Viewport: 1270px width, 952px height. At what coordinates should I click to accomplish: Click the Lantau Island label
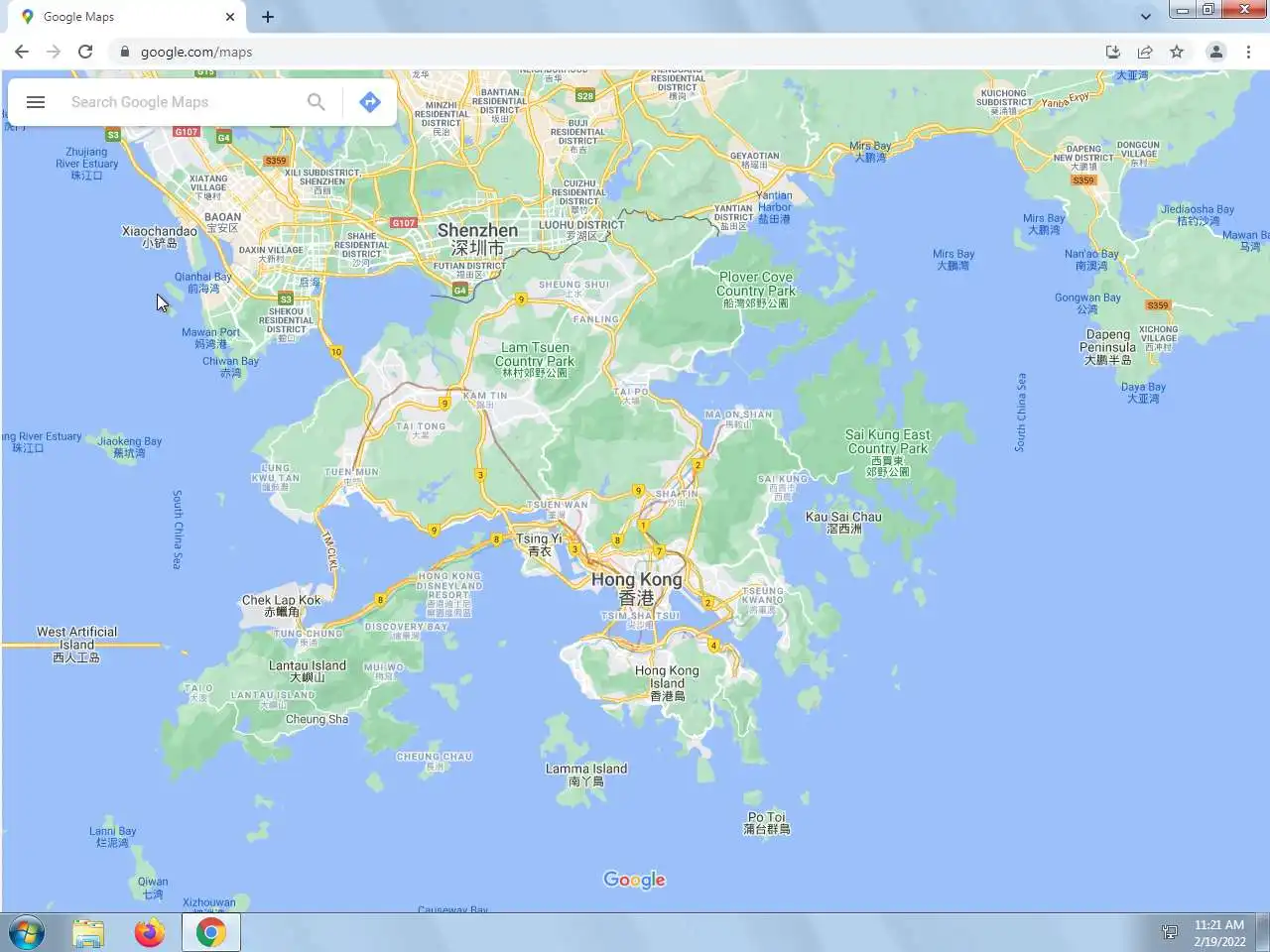(308, 671)
